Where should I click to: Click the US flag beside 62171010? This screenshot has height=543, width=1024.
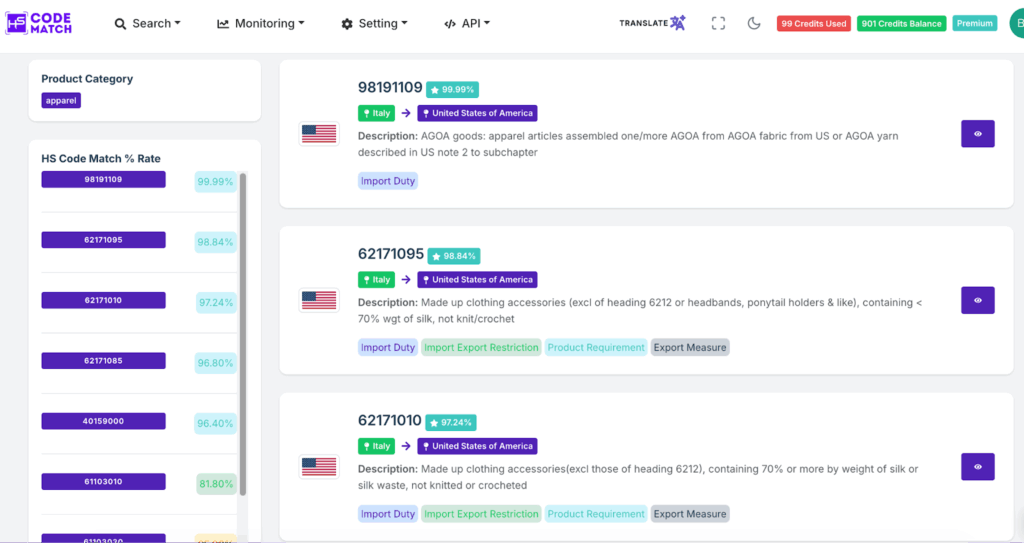pyautogui.click(x=319, y=466)
